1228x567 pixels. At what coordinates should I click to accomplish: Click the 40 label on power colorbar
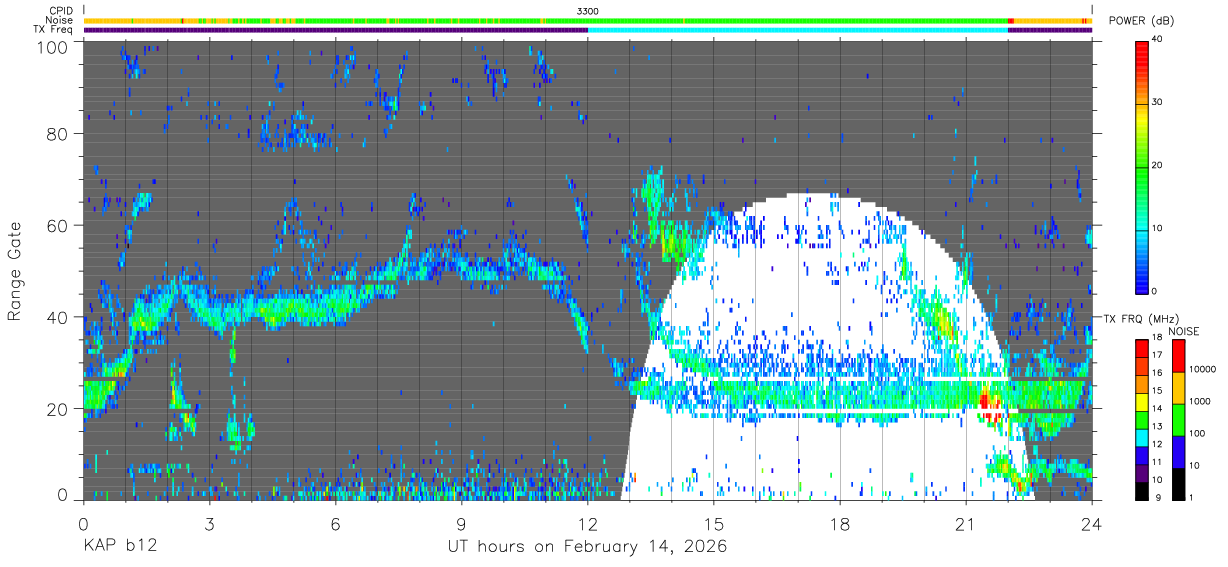1157,40
